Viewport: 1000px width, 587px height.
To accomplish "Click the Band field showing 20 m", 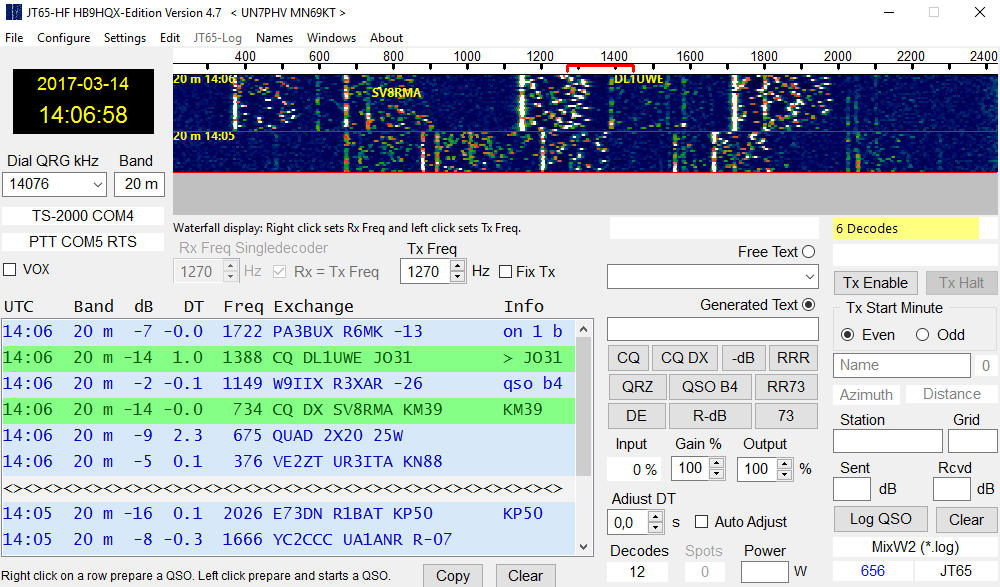I will pyautogui.click(x=140, y=184).
